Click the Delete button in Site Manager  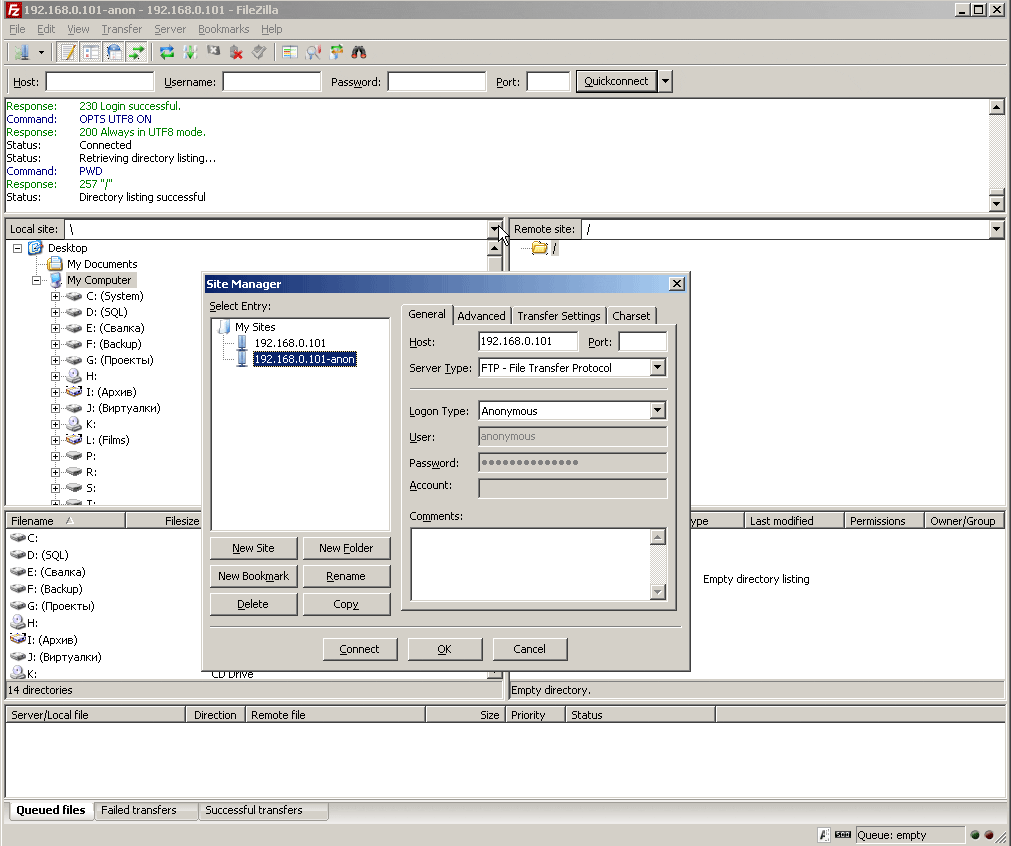coord(253,604)
